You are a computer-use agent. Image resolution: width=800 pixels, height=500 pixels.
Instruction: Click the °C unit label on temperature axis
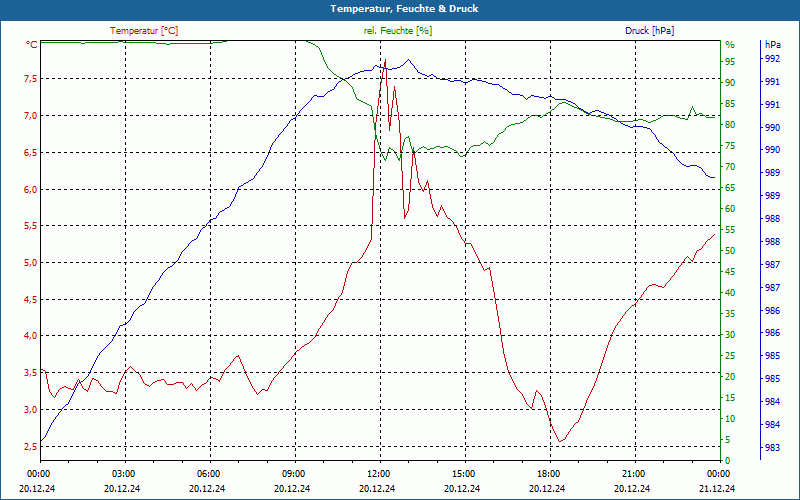click(x=32, y=45)
